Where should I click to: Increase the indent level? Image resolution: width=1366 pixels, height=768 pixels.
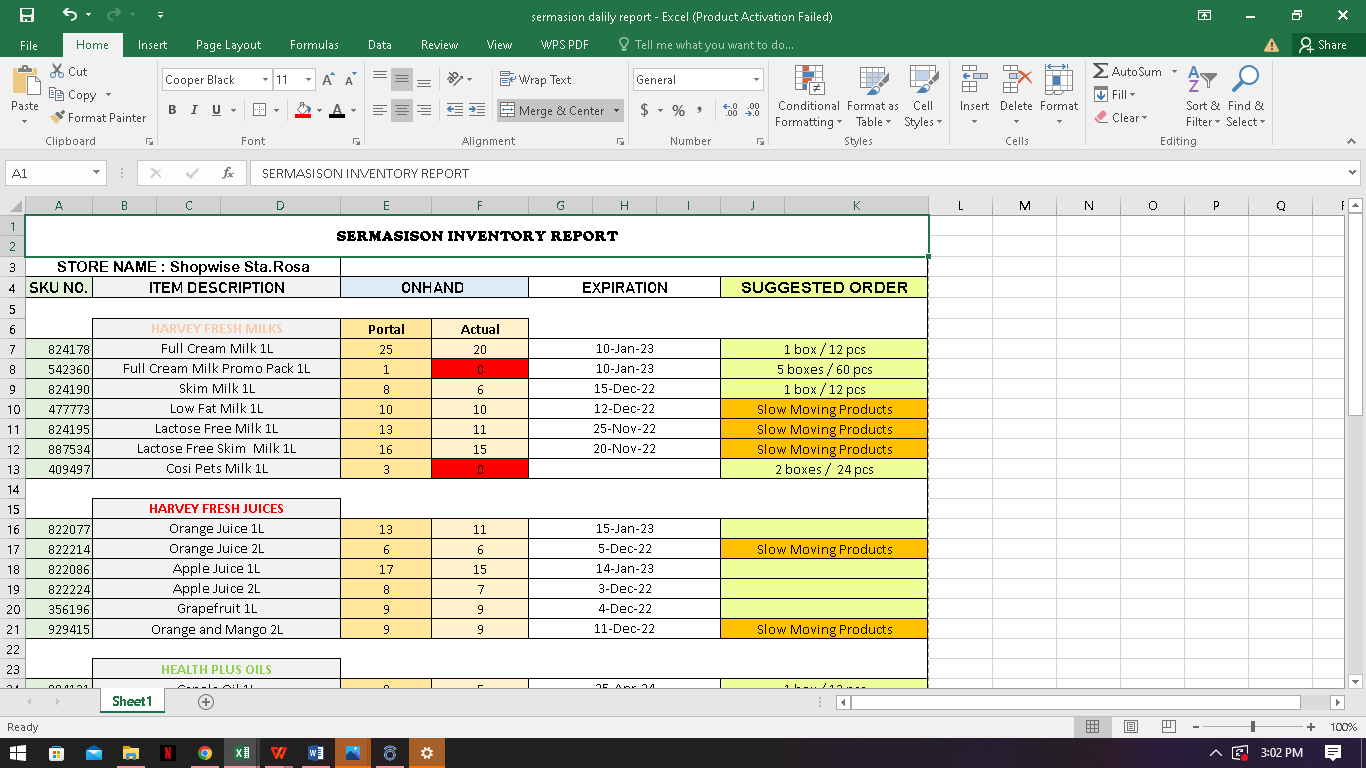[x=477, y=110]
